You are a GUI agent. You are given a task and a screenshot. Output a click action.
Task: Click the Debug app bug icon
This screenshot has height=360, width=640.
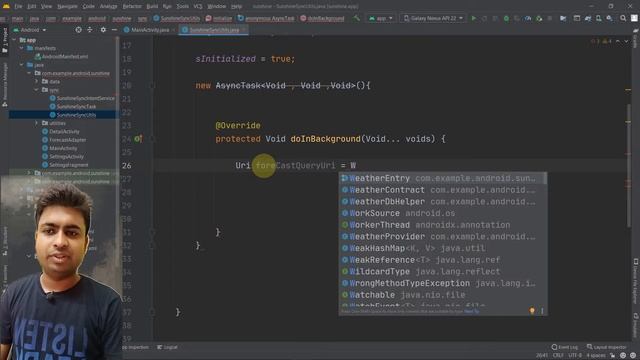[x=506, y=18]
